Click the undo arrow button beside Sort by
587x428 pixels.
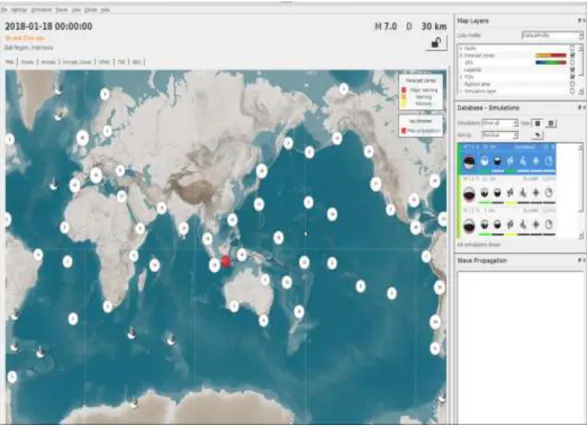pos(537,135)
